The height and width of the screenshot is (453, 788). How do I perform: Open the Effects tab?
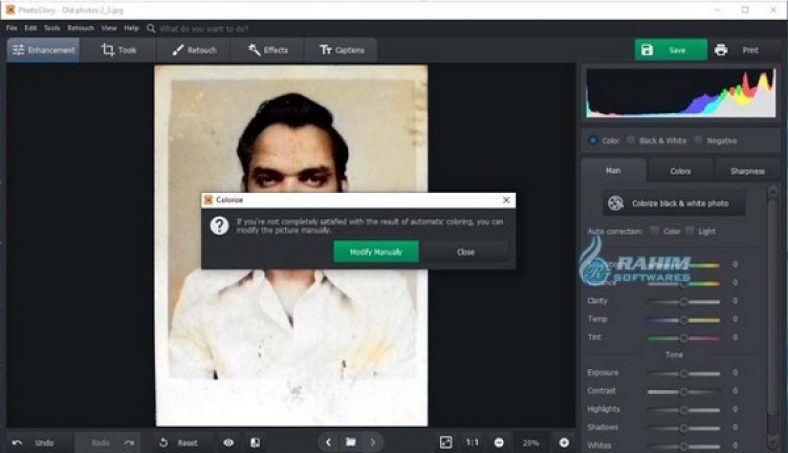click(x=268, y=50)
